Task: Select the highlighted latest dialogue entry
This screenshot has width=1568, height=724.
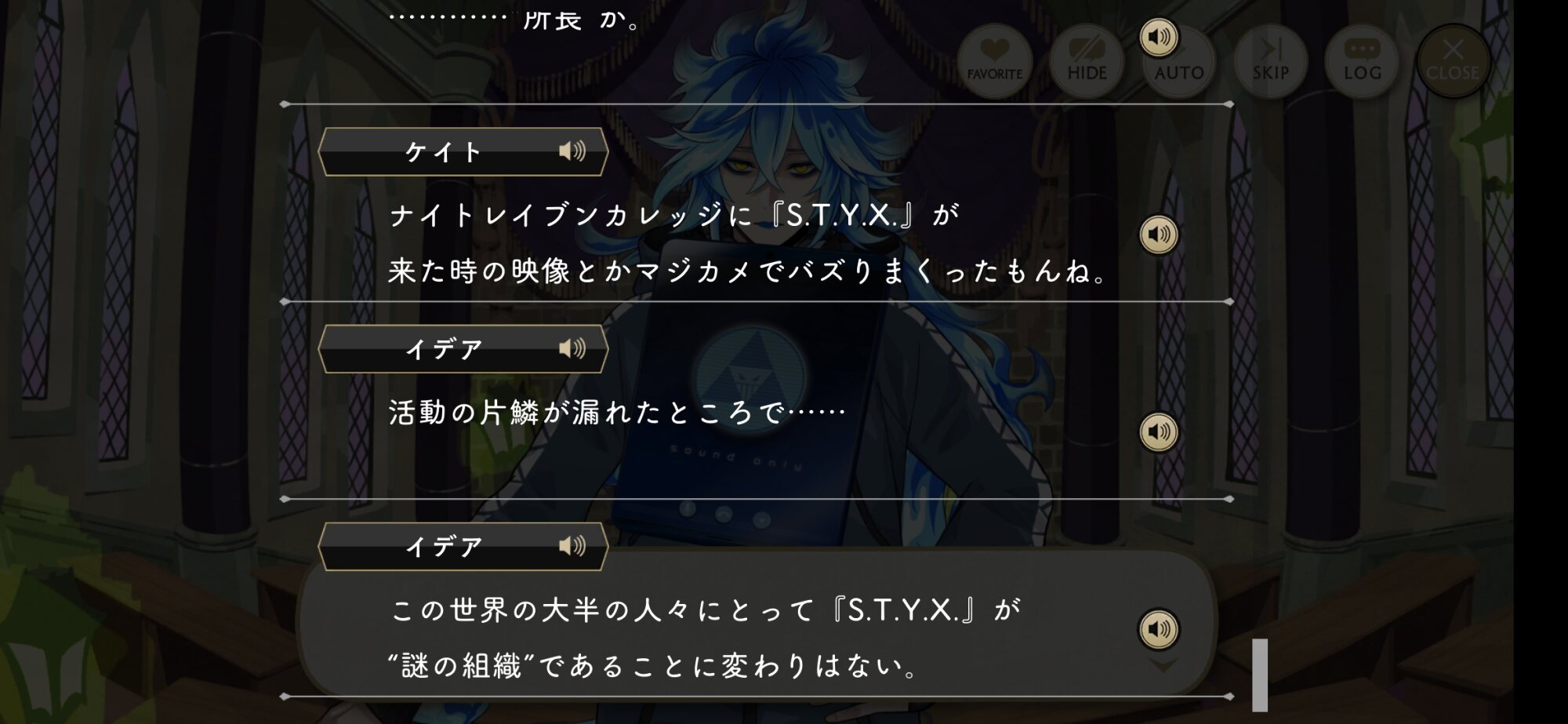Action: pos(757,624)
